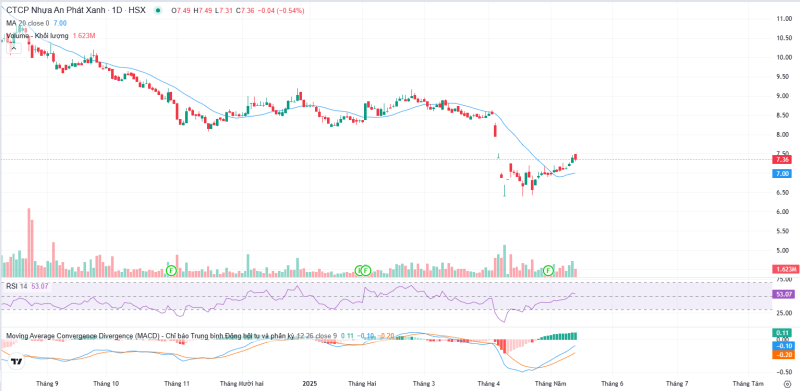Screen dimensions: 800x391
Task: Click Tháng Hai on time axis
Action: [x=362, y=383]
